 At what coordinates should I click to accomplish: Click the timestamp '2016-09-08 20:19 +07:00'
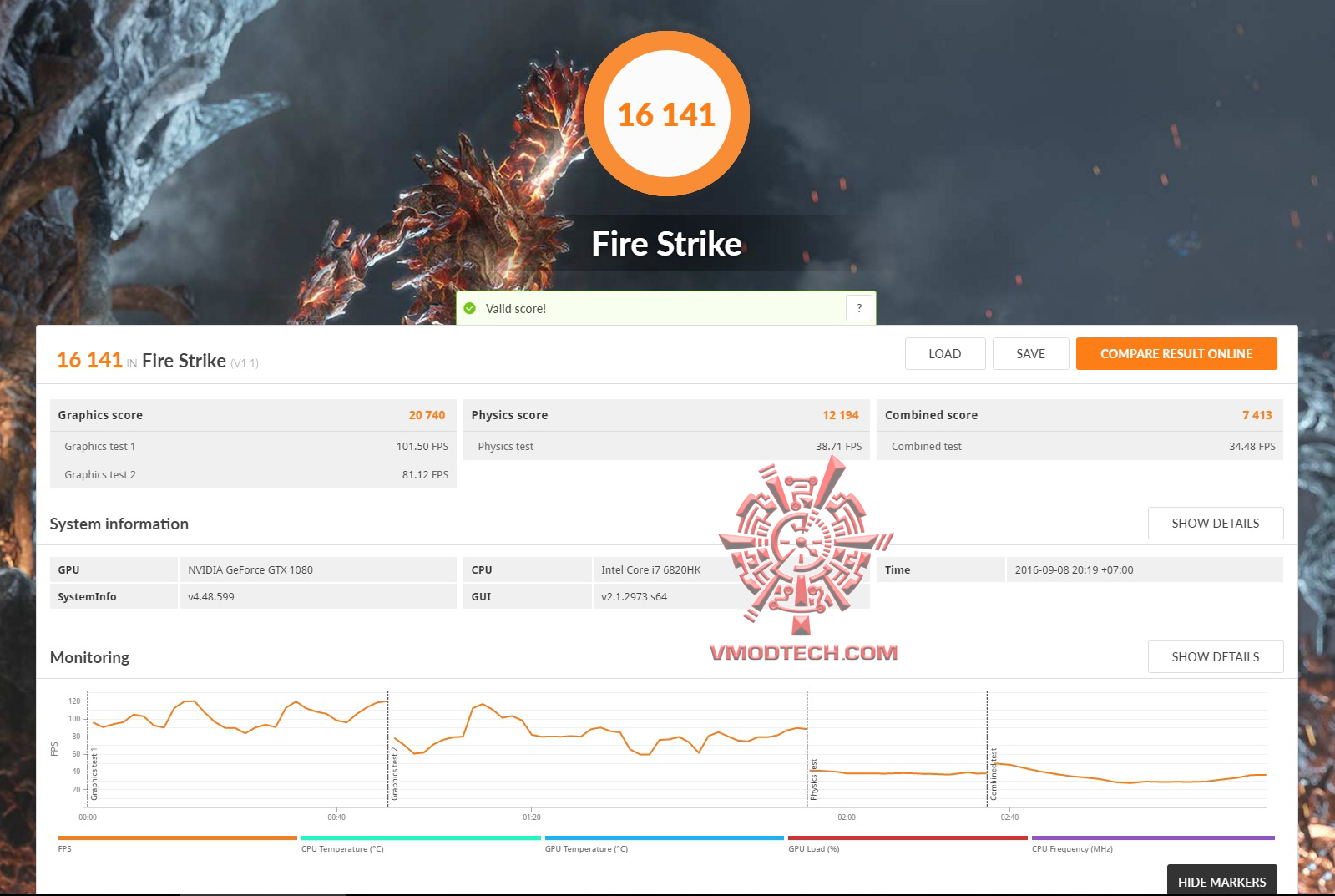coord(1075,570)
